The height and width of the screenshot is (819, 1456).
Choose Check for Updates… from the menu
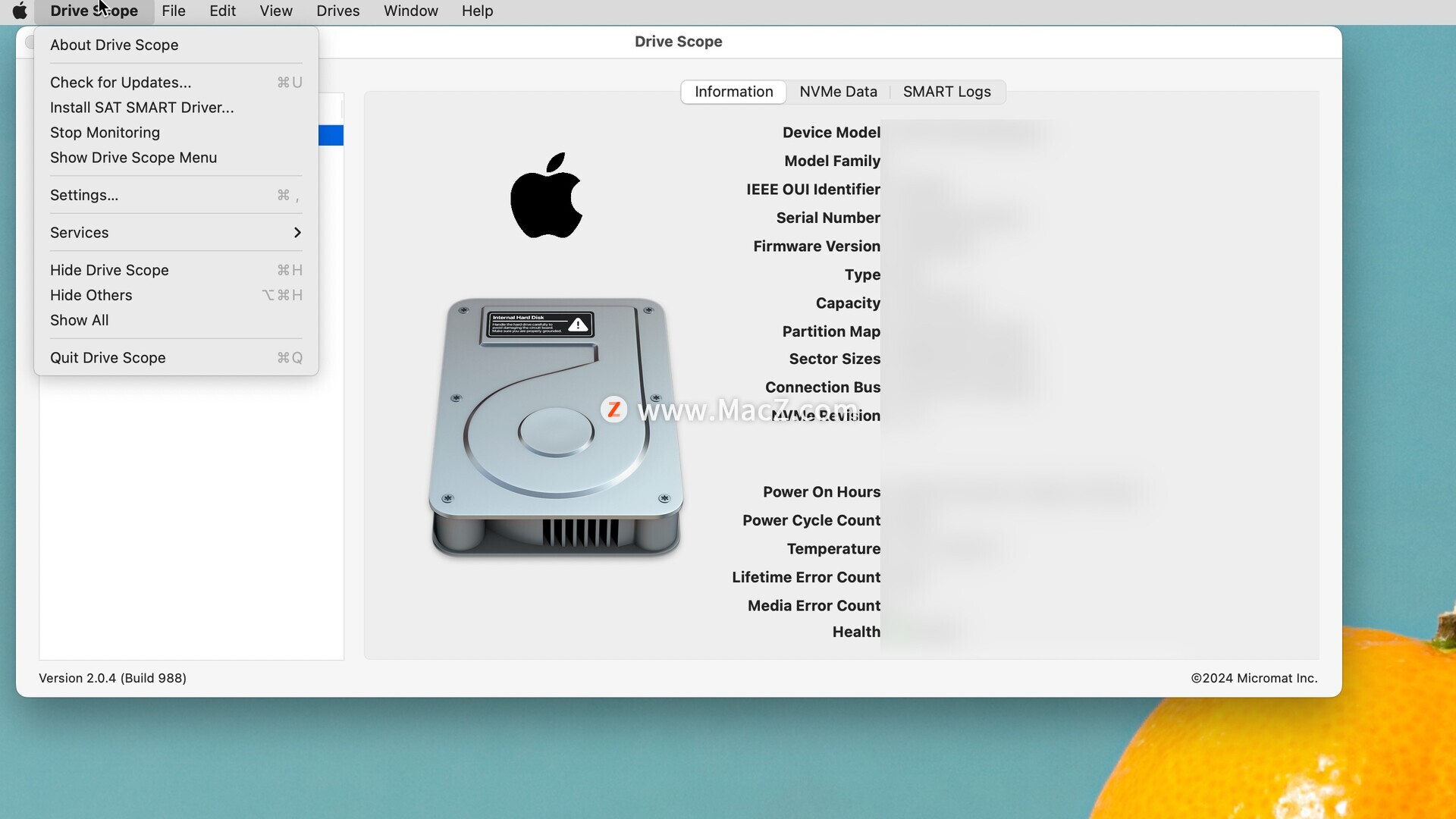(x=121, y=83)
